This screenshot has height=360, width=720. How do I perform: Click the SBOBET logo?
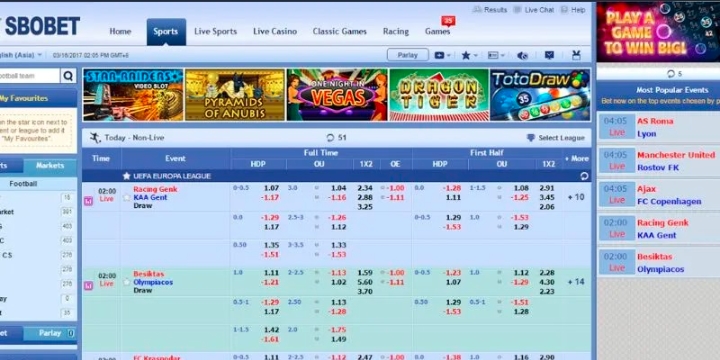click(40, 26)
